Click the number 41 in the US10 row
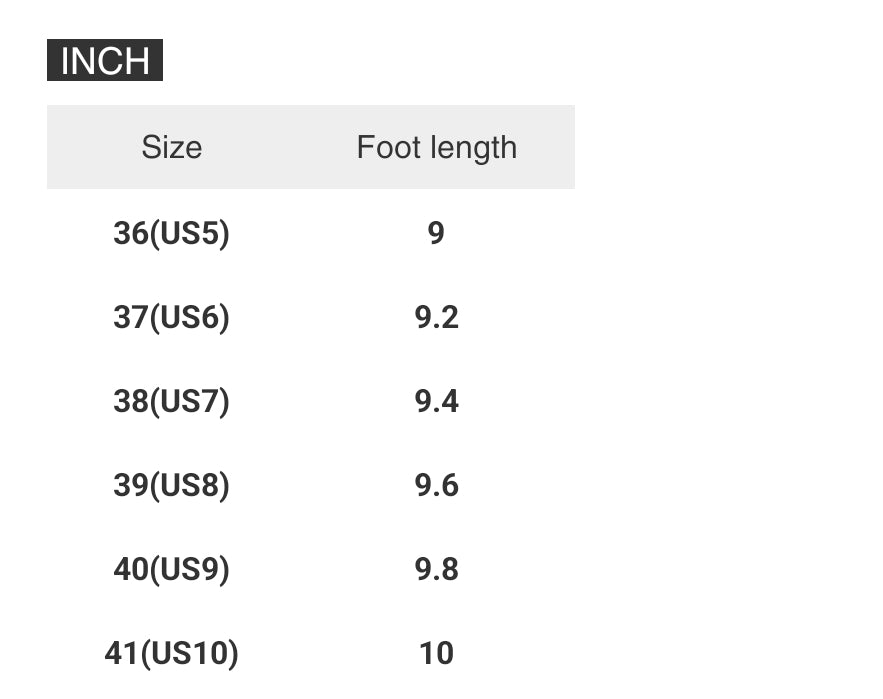Viewport: 883px width, 699px height. (x=121, y=653)
